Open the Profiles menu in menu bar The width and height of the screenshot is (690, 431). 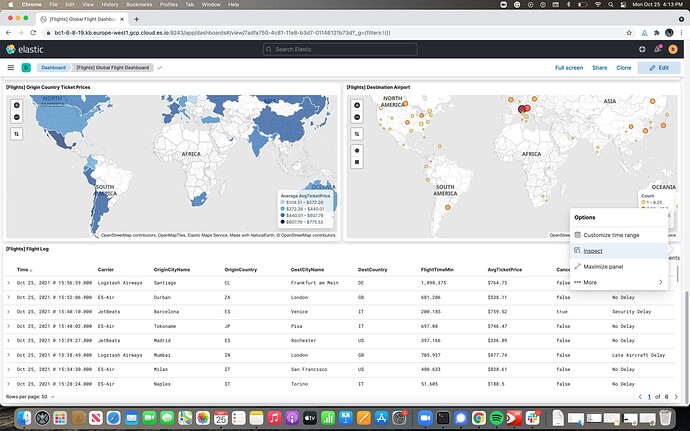[169, 4]
